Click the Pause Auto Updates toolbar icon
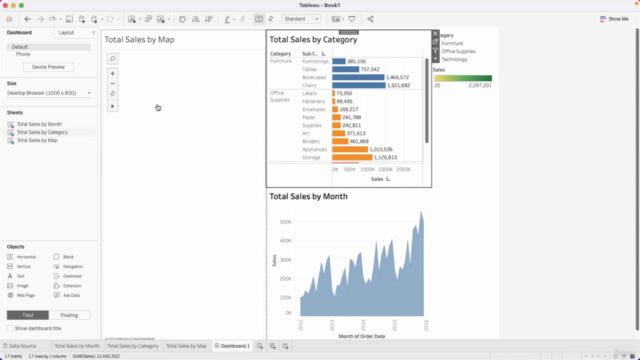 (95, 19)
